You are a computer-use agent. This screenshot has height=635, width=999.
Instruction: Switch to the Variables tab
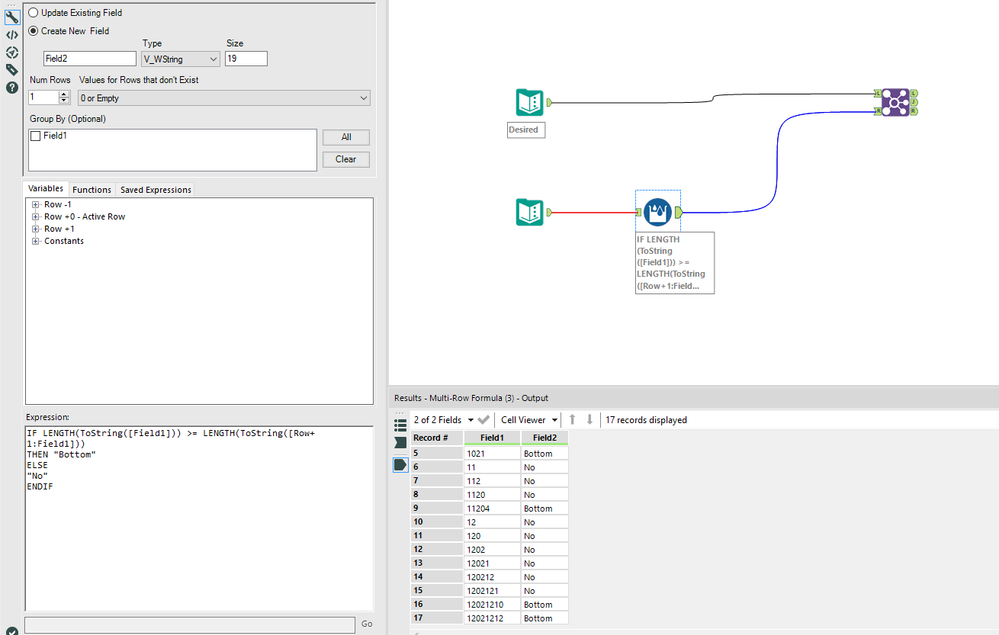46,189
